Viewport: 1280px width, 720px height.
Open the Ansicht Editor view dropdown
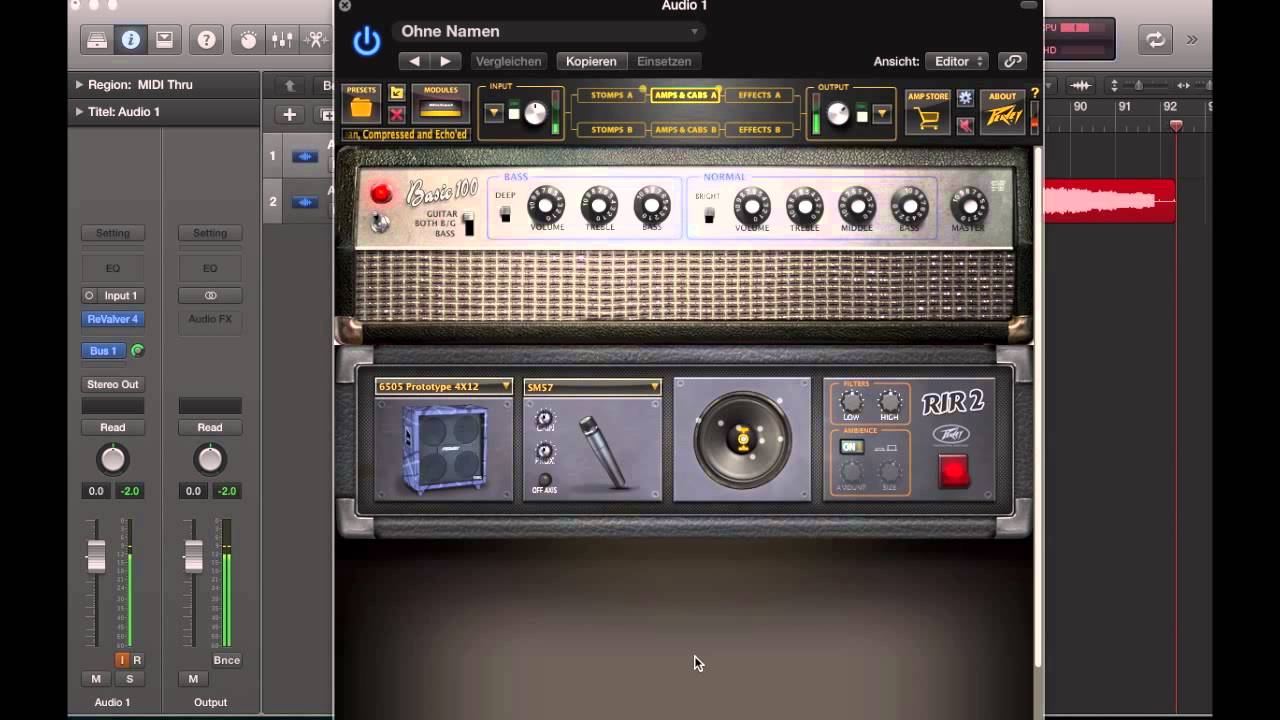click(957, 61)
